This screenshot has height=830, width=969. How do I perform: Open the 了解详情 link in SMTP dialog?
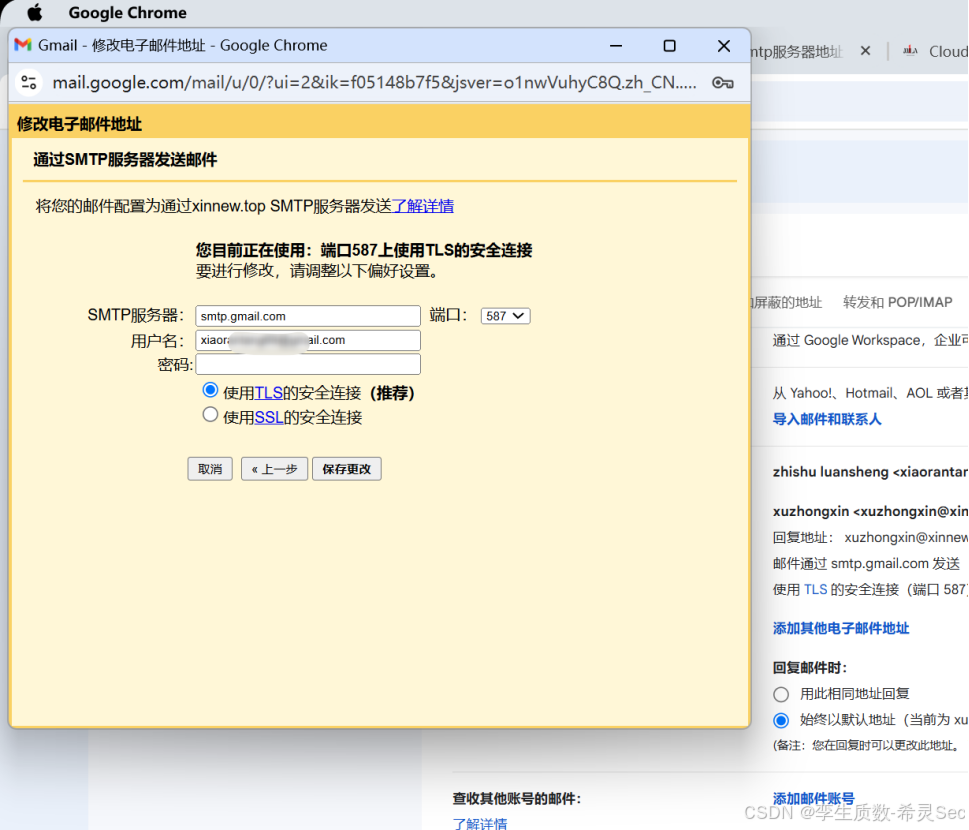(423, 206)
